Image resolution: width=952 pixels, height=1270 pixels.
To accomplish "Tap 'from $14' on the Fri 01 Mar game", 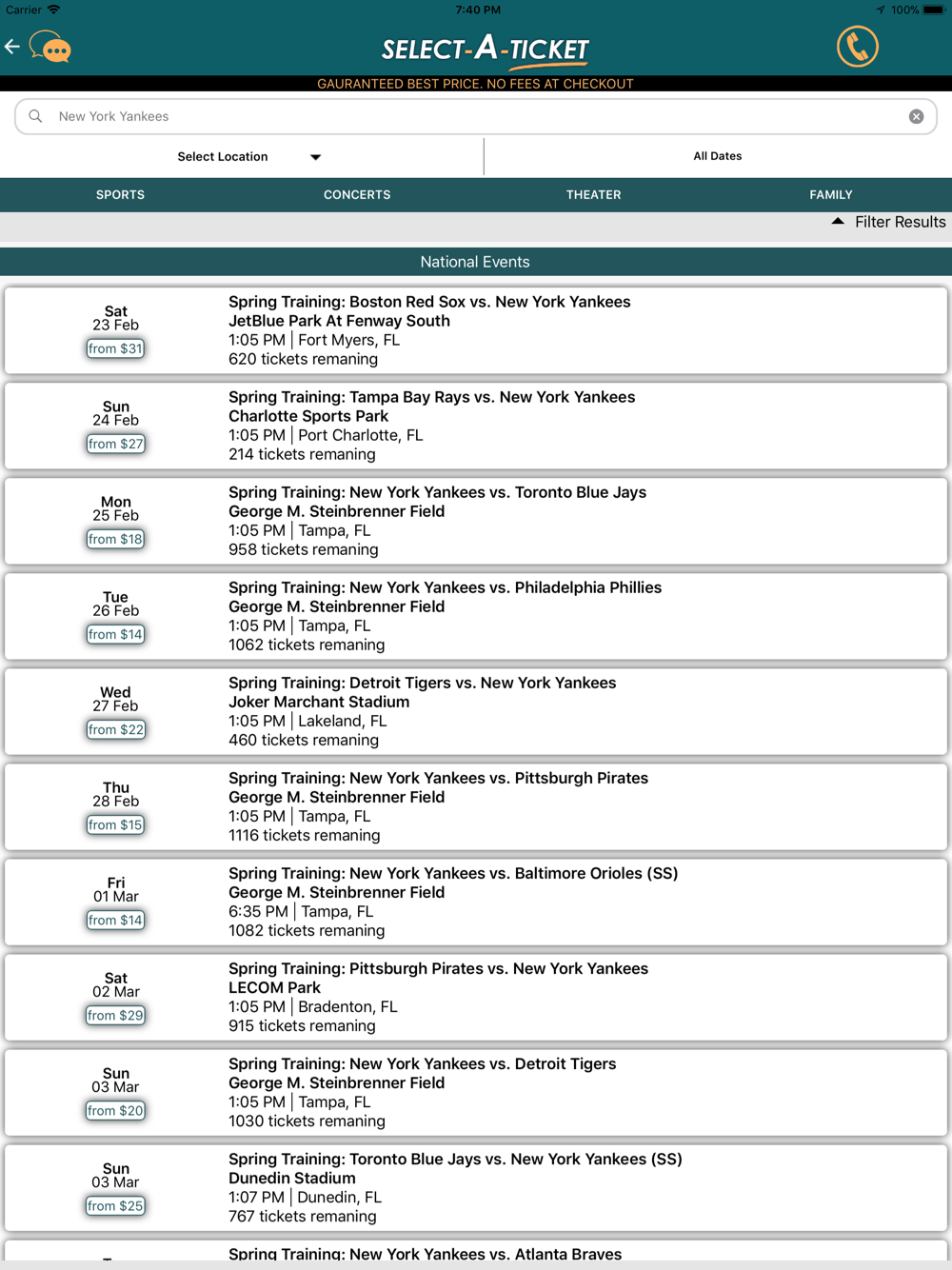I will pos(115,920).
